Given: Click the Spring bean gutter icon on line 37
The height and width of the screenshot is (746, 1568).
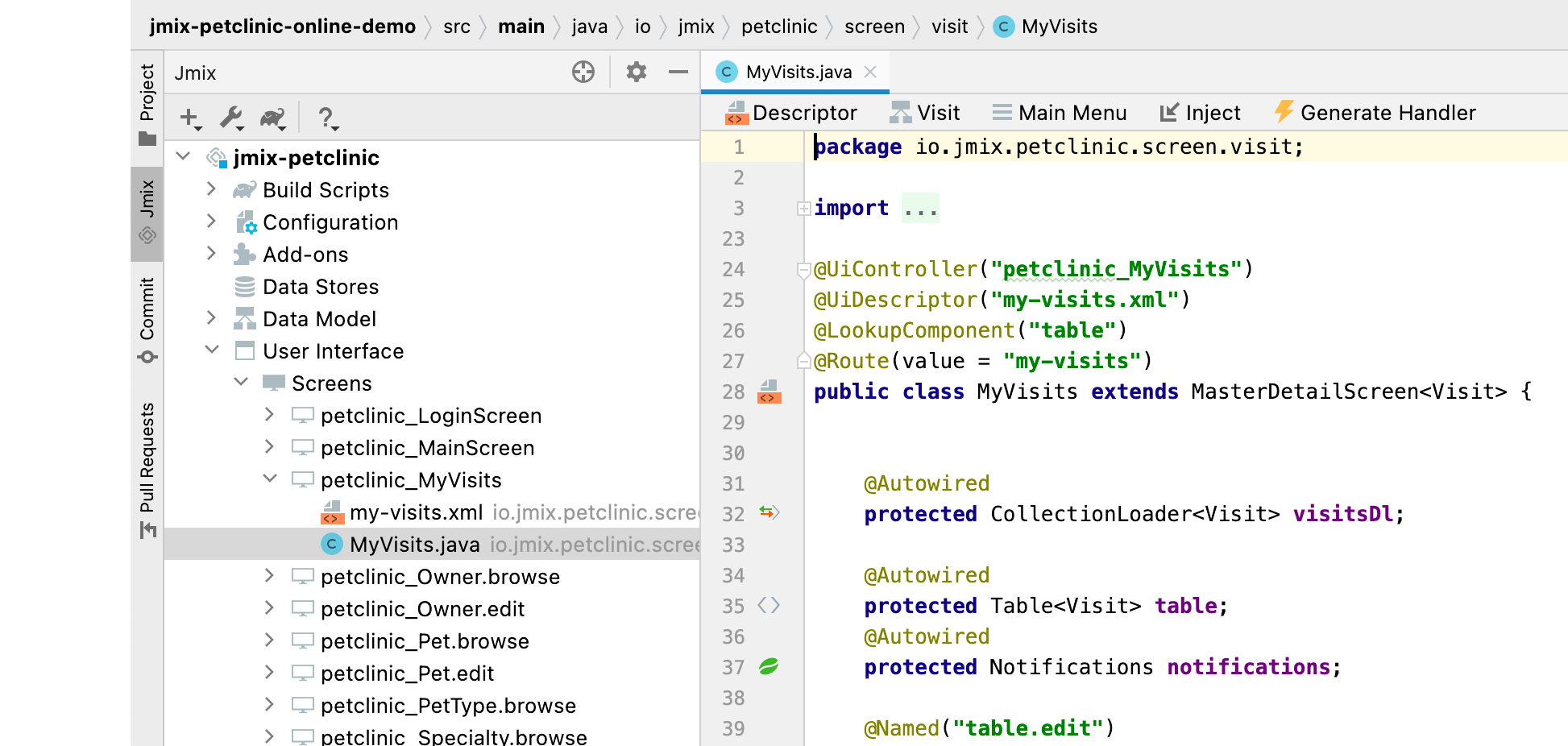Looking at the screenshot, I should point(769,666).
